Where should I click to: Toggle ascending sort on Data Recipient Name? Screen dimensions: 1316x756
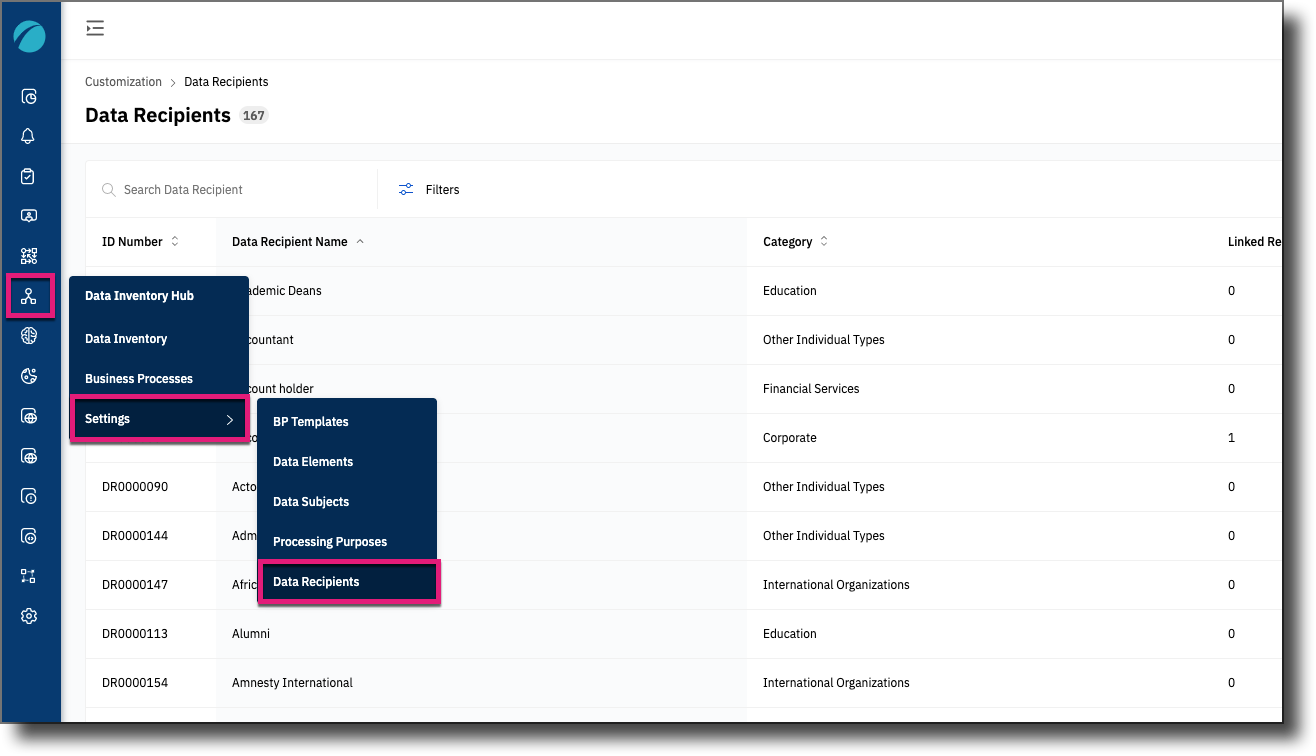tap(362, 241)
